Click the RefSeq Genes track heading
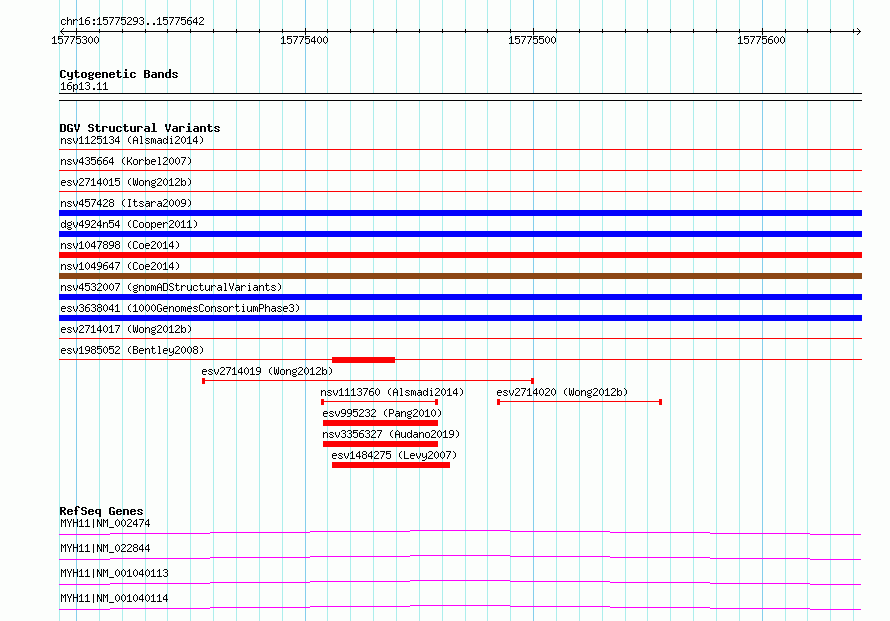Image resolution: width=890 pixels, height=621 pixels. click(x=101, y=511)
